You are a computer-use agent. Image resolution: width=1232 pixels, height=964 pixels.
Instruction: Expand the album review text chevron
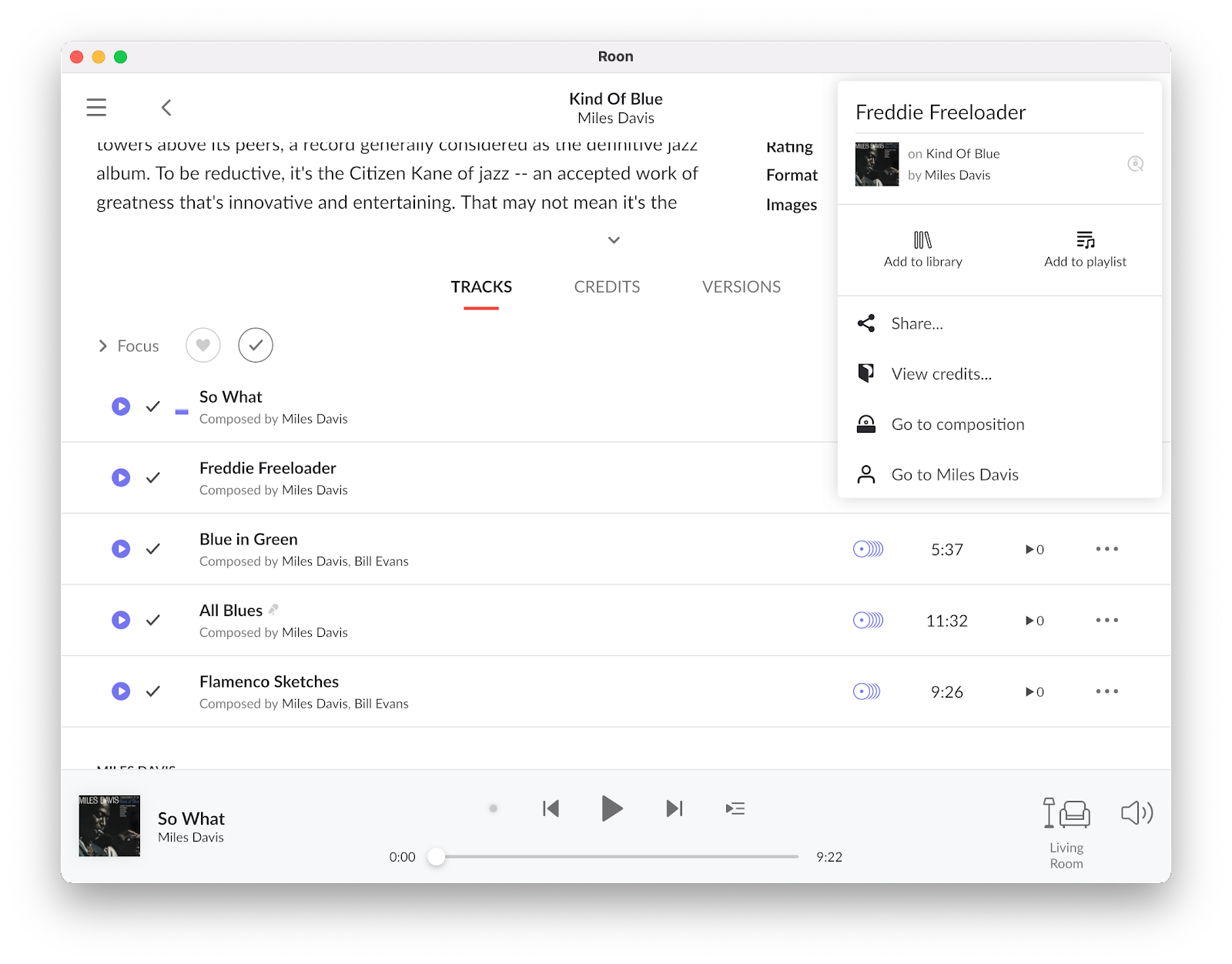point(614,240)
